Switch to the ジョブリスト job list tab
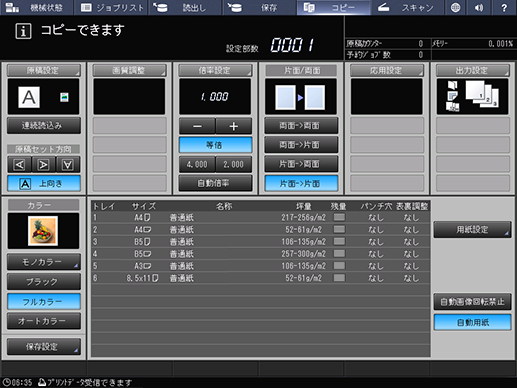The width and height of the screenshot is (517, 388). pos(111,7)
